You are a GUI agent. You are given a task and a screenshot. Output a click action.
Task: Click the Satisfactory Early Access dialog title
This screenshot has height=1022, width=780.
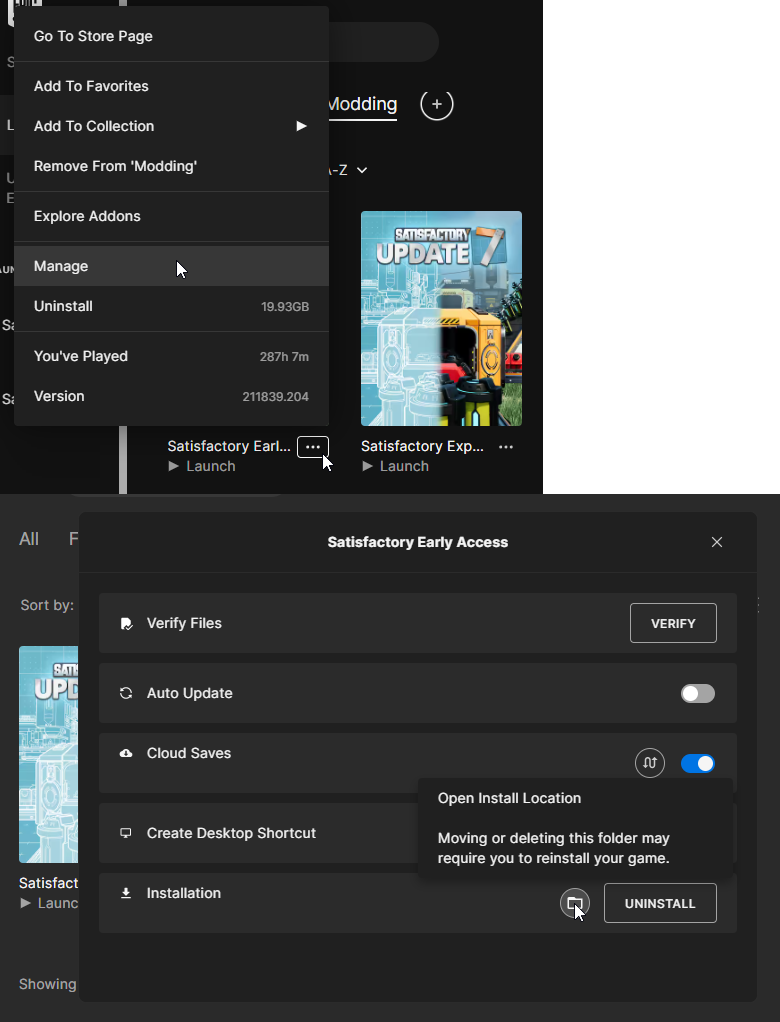[418, 542]
